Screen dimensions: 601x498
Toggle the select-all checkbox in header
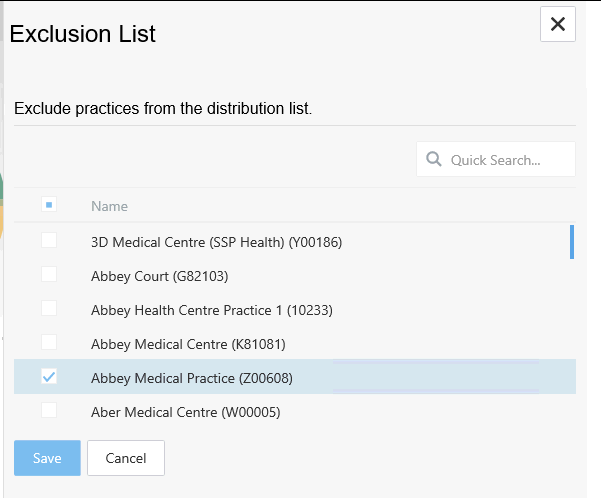click(49, 205)
